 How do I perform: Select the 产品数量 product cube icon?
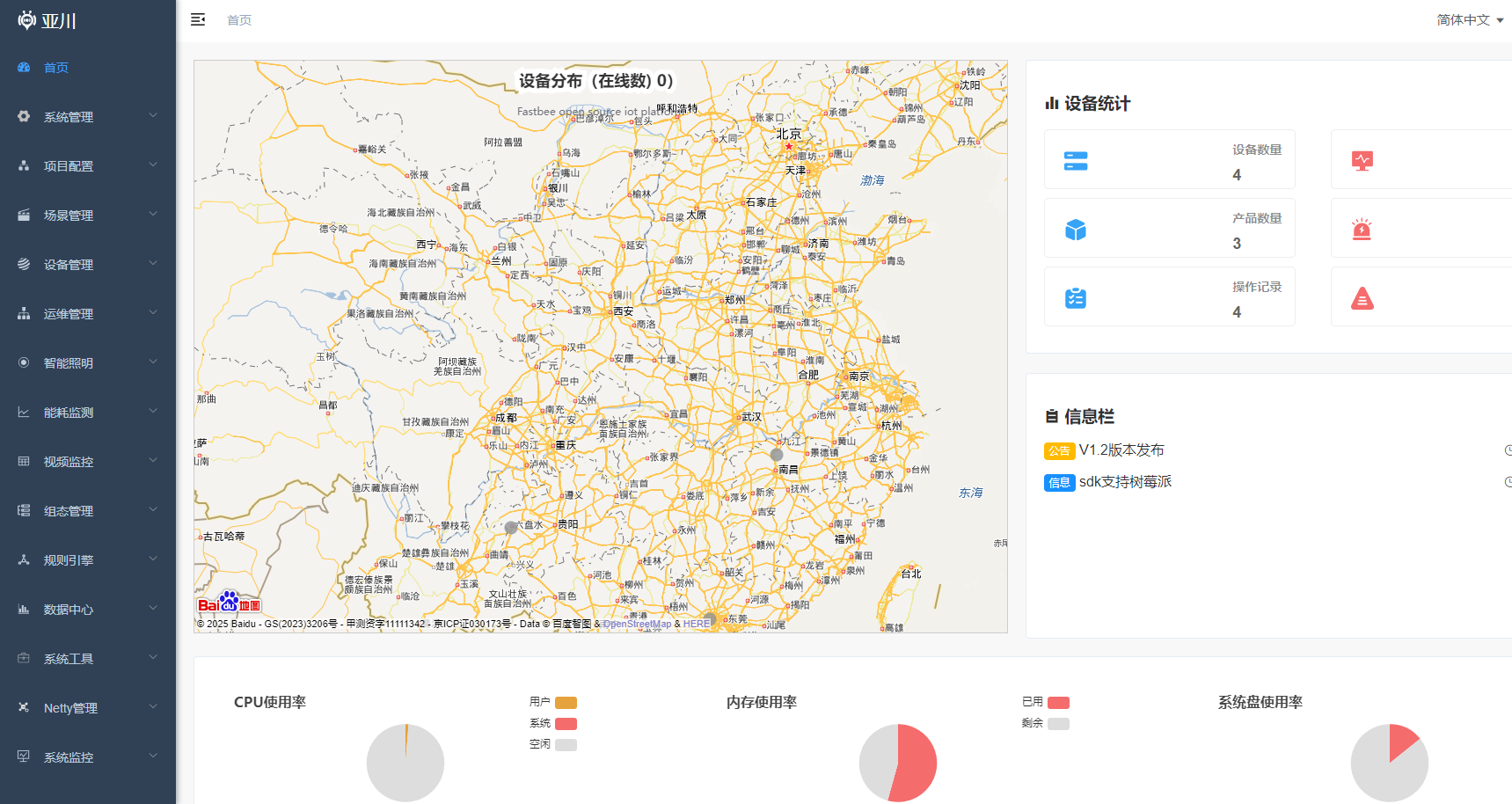pyautogui.click(x=1074, y=229)
